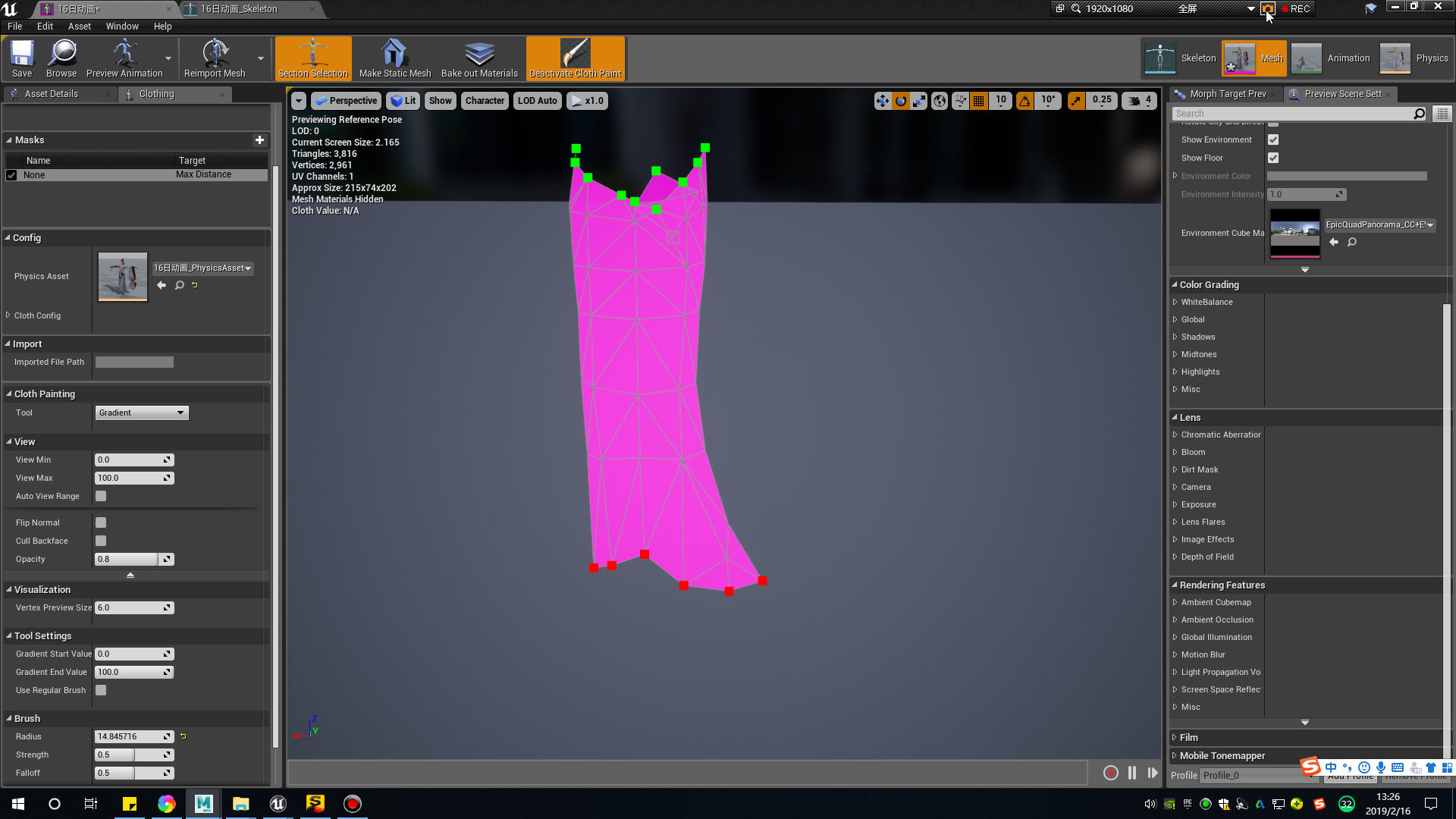Open Preview Animation toolbar button
Viewport: 1456px width, 819px height.
[x=124, y=58]
